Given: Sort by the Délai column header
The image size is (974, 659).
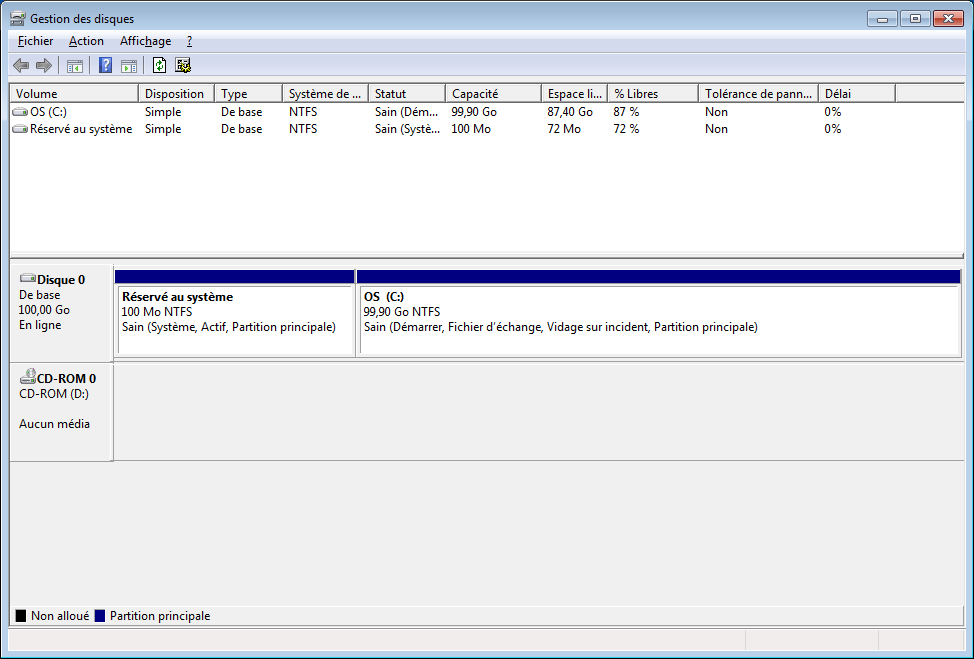Looking at the screenshot, I should click(857, 94).
